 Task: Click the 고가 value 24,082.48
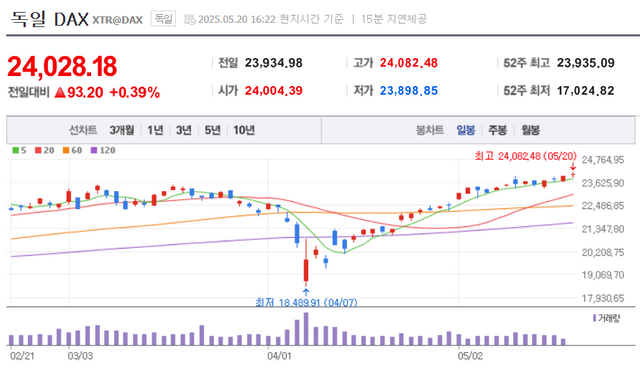click(x=409, y=63)
